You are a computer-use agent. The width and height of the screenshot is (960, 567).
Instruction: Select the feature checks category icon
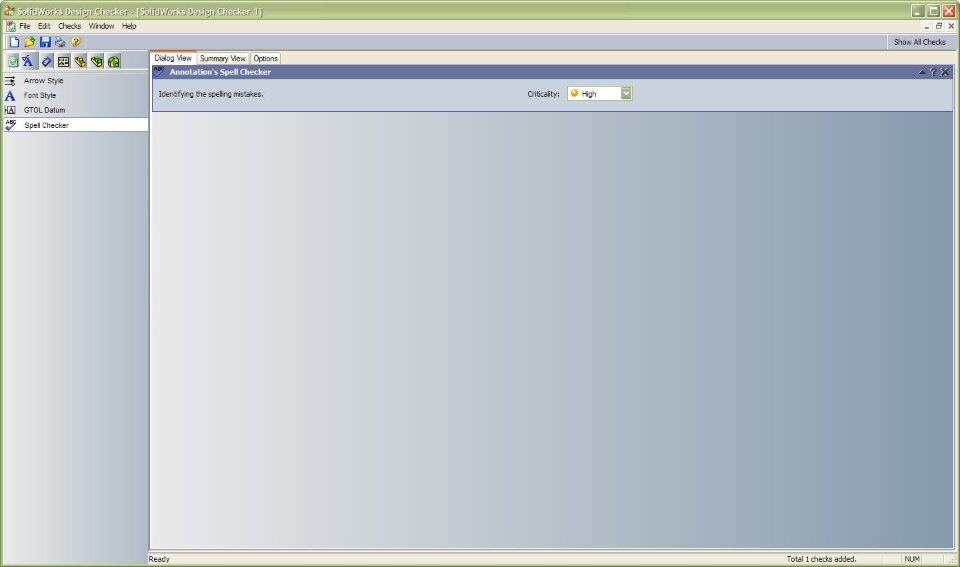pyautogui.click(x=113, y=61)
